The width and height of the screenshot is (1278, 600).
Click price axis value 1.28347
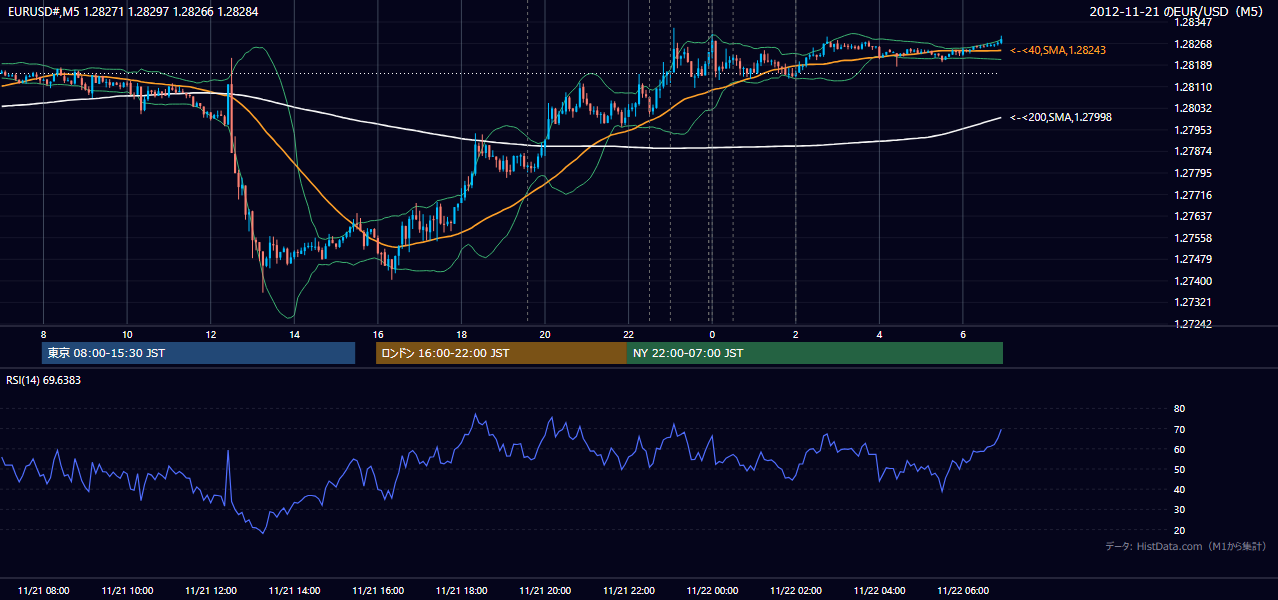(1193, 22)
